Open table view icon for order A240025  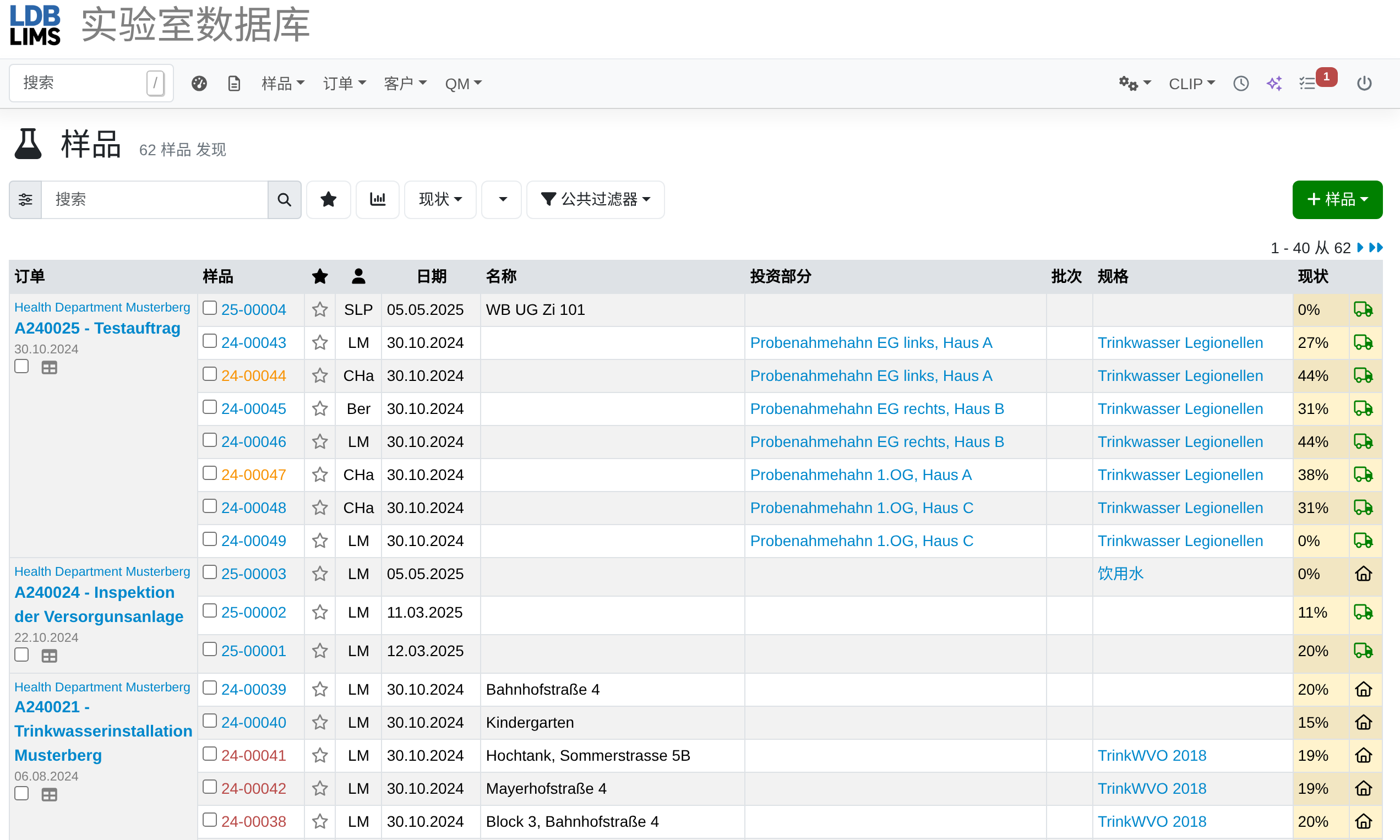(49, 367)
